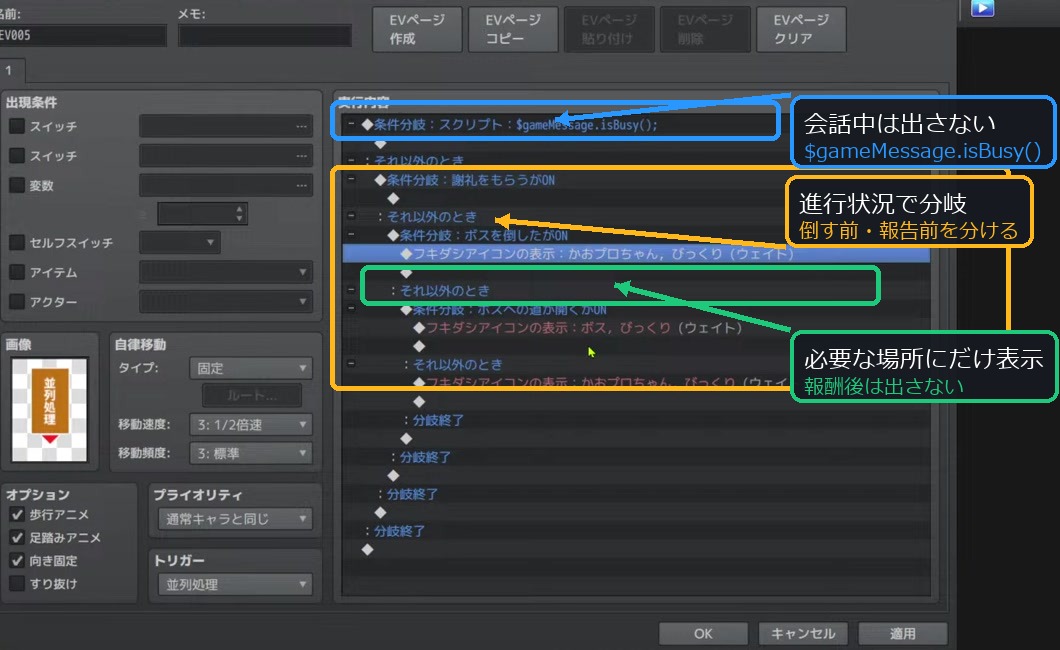Viewport: 1060px width, 650px height.
Task: Open the switch picker on the second スイッチ field
Action: pyautogui.click(x=302, y=156)
